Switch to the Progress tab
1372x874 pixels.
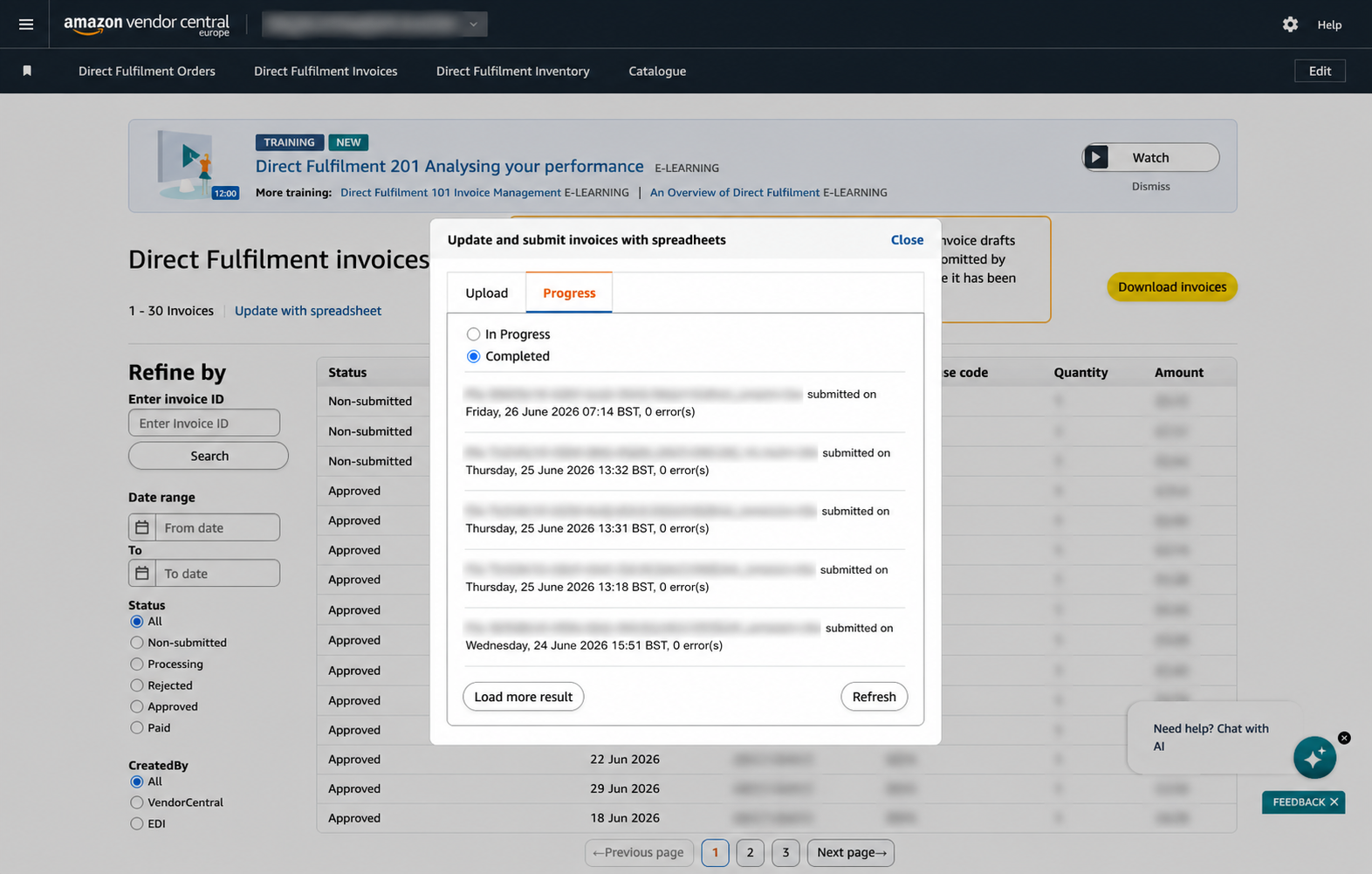(569, 292)
